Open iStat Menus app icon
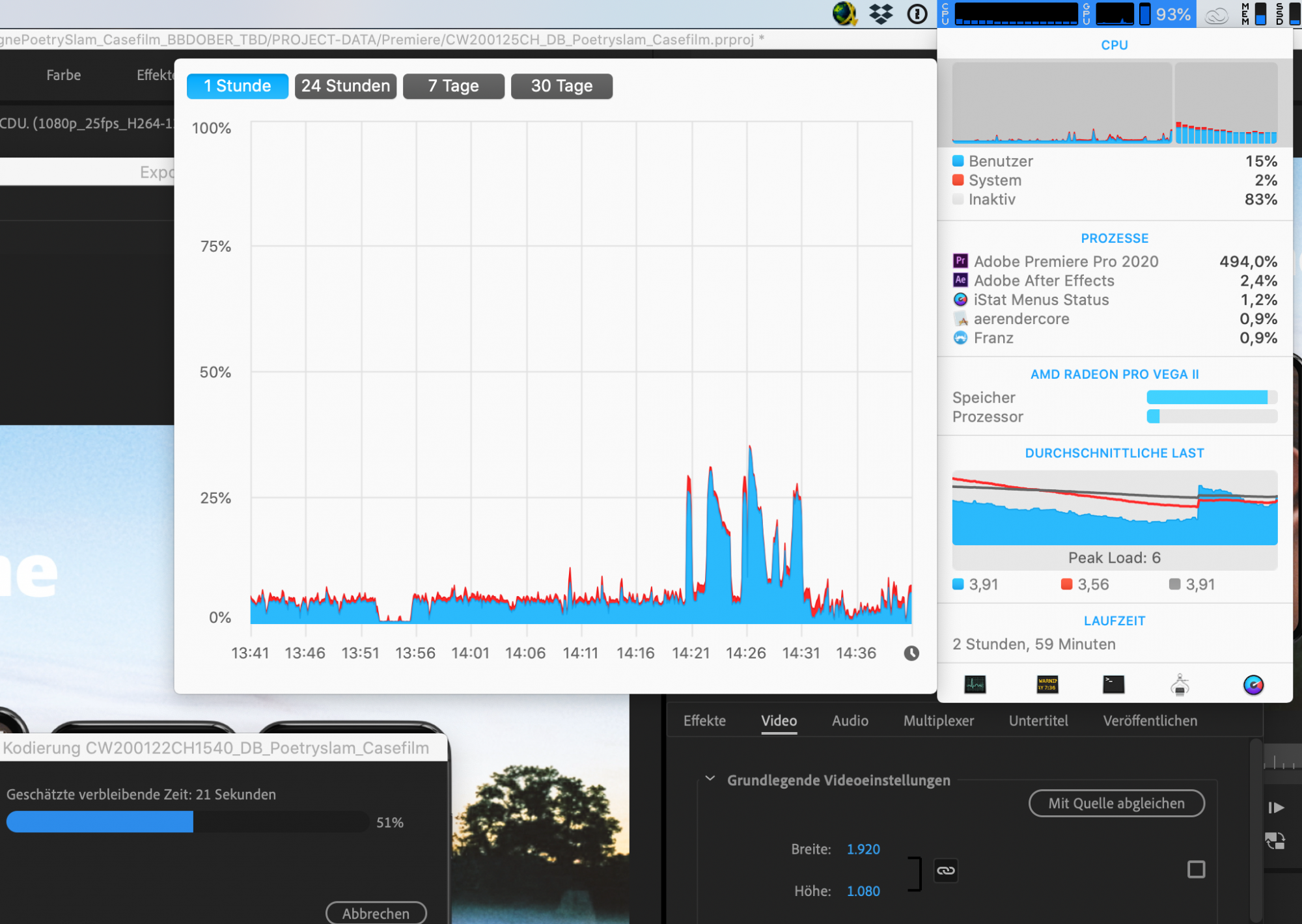The width and height of the screenshot is (1302, 924). (x=1253, y=685)
